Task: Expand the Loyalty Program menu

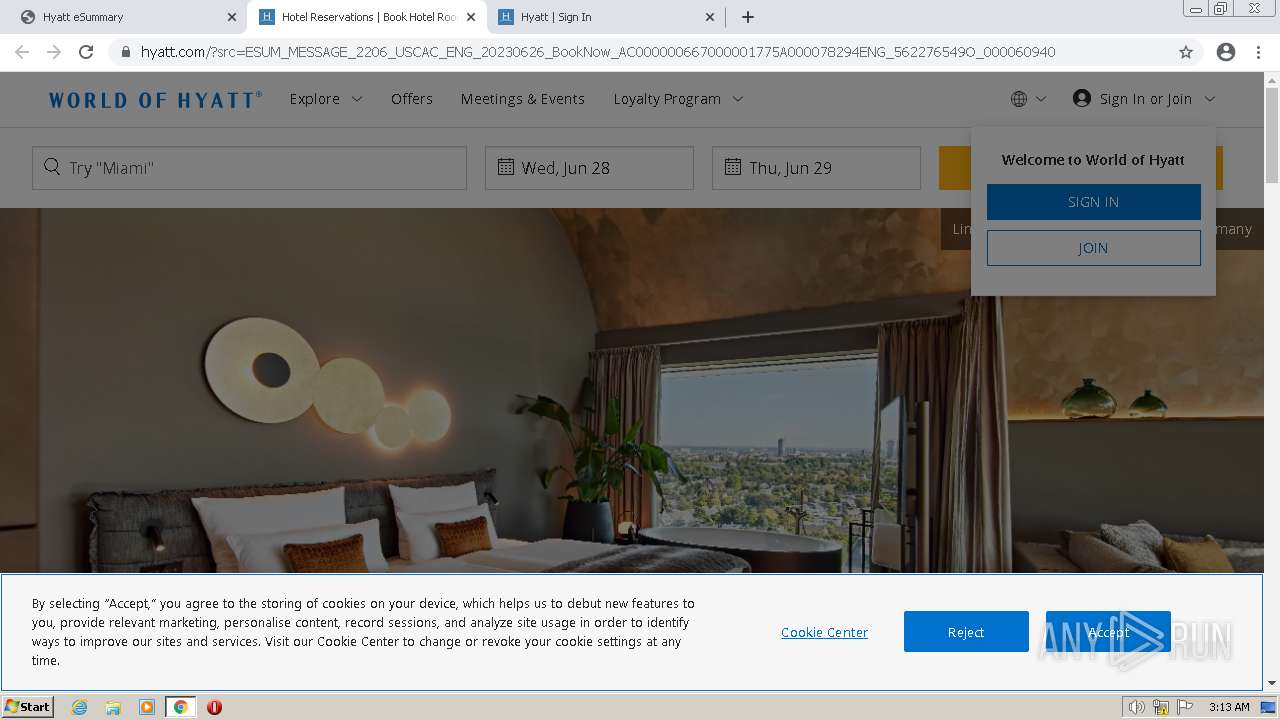Action: point(678,99)
